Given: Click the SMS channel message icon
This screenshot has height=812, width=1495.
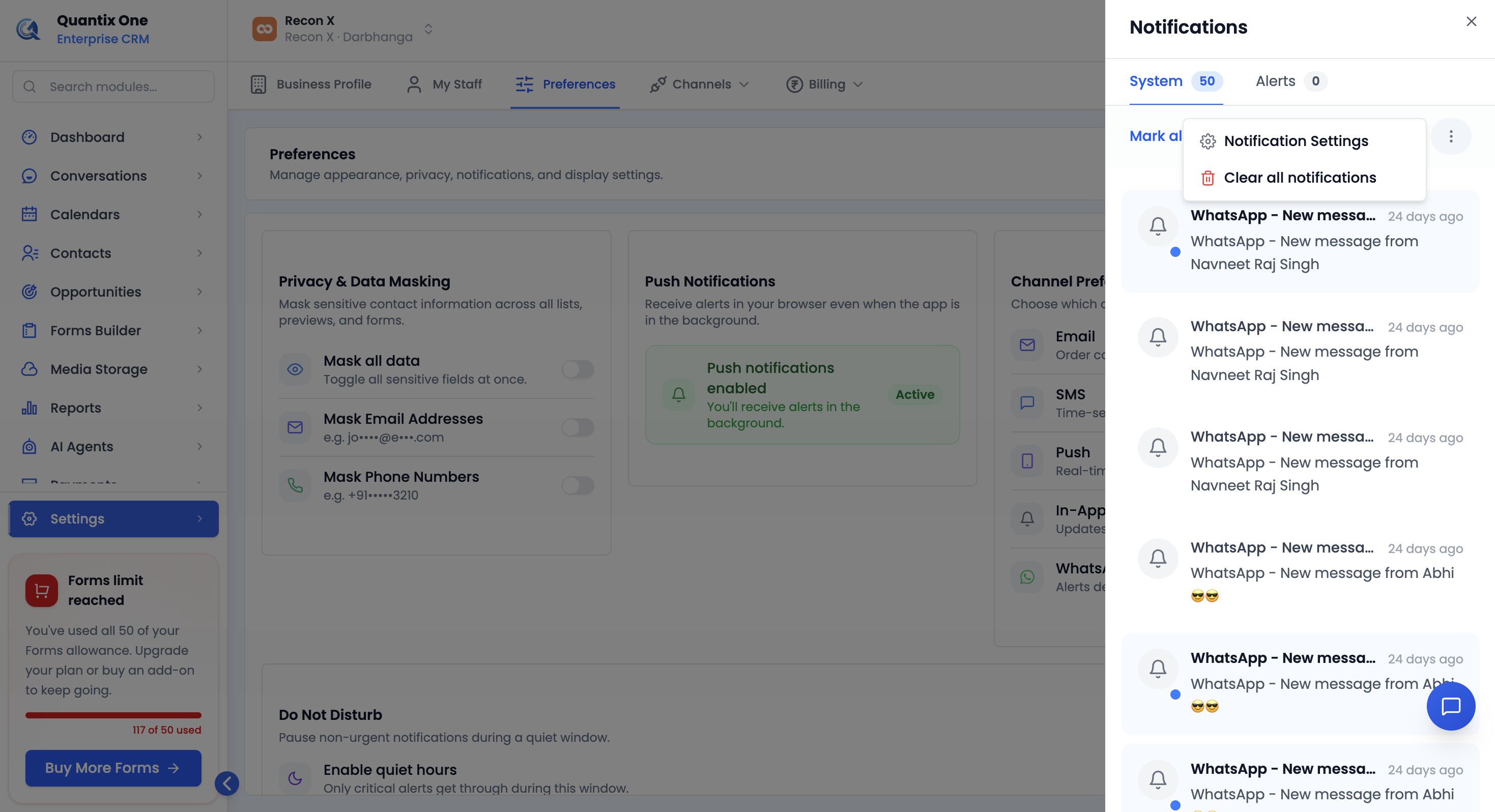Looking at the screenshot, I should click(1027, 403).
